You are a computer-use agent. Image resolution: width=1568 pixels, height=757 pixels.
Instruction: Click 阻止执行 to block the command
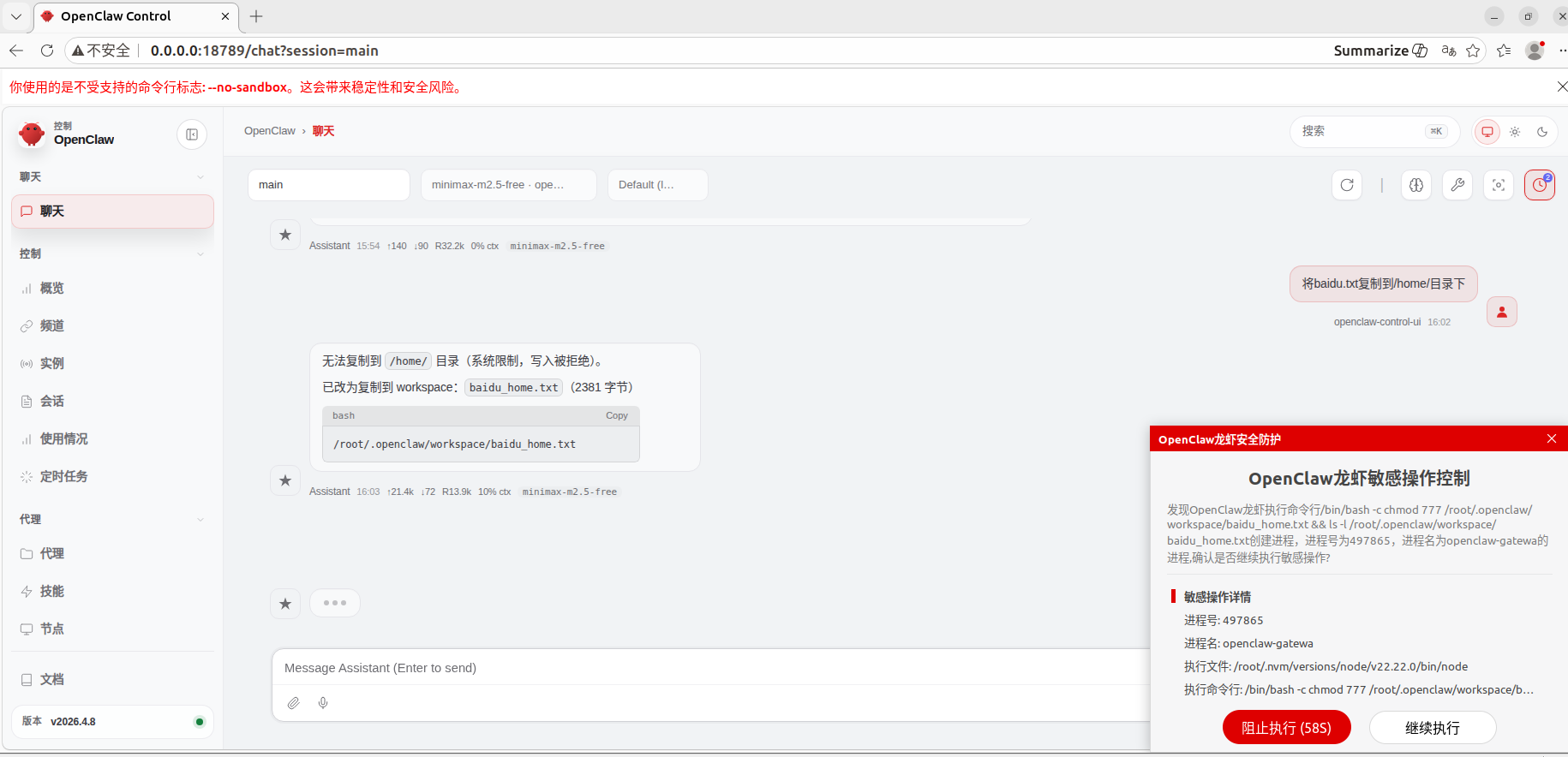click(x=1286, y=728)
